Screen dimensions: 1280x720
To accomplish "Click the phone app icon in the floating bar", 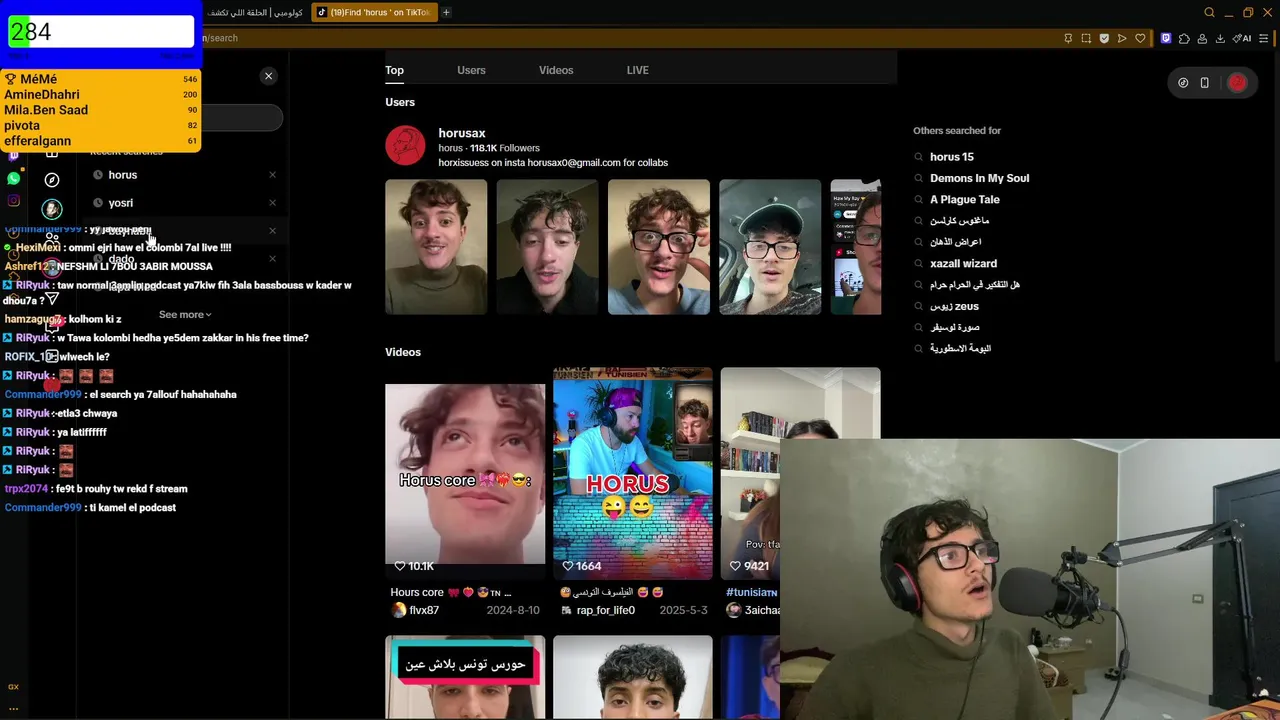I will [1204, 83].
